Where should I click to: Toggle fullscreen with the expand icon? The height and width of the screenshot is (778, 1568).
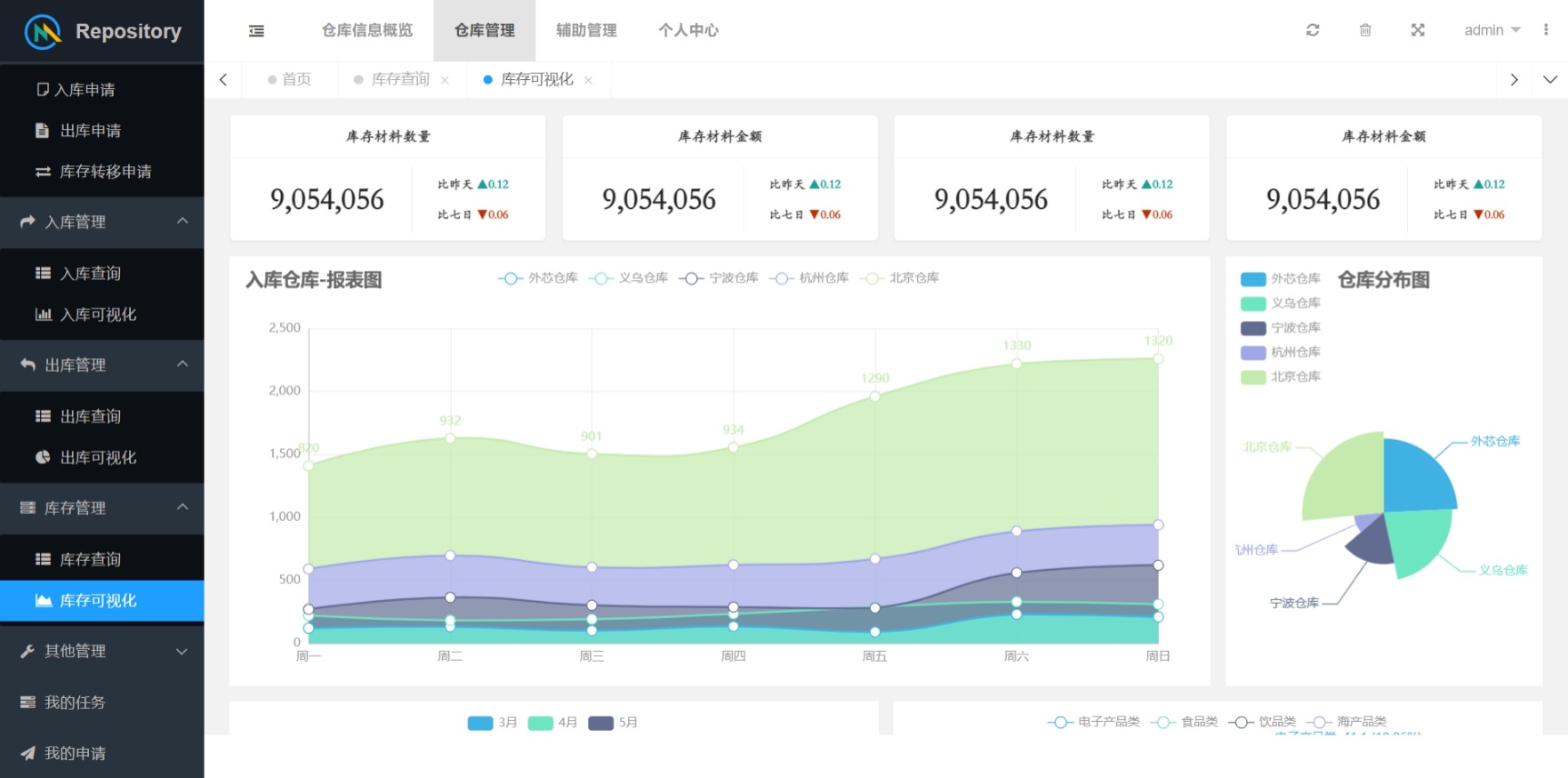point(1418,30)
